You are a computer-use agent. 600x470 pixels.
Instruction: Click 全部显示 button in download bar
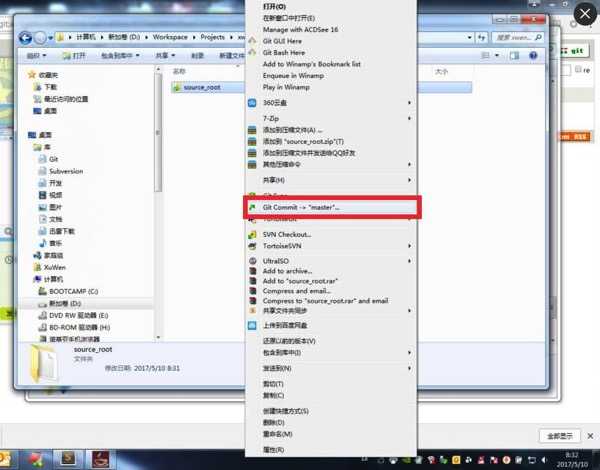pyautogui.click(x=559, y=436)
